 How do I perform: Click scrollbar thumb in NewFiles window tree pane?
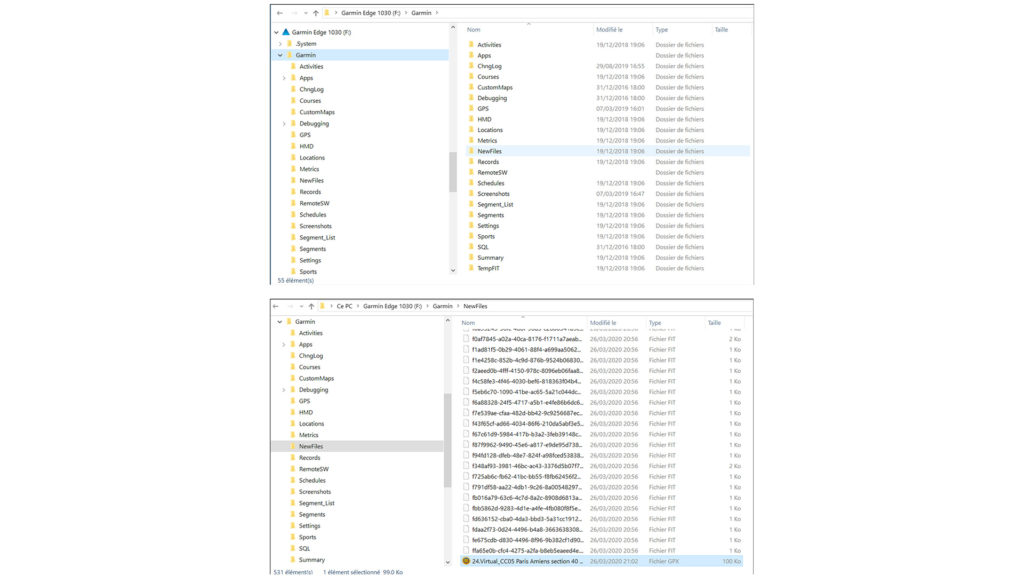tap(447, 440)
